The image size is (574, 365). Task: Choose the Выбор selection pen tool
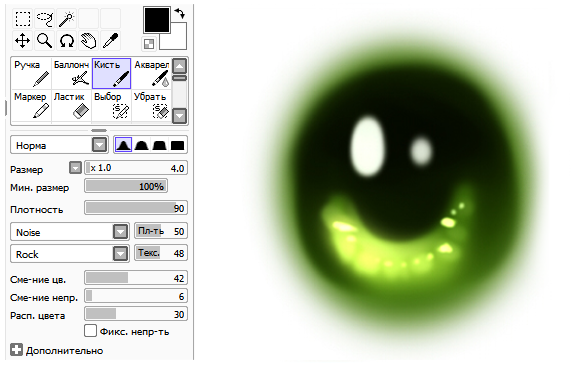point(111,105)
